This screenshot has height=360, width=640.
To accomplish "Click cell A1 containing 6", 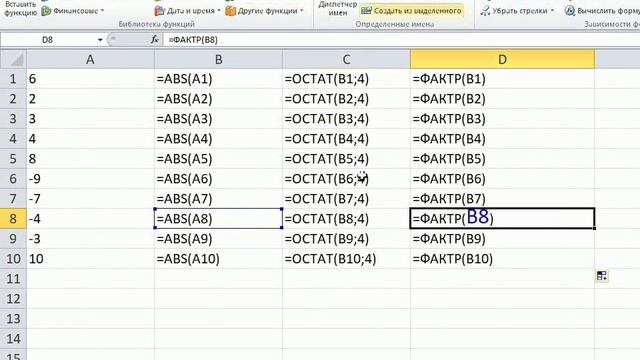I will (90, 79).
